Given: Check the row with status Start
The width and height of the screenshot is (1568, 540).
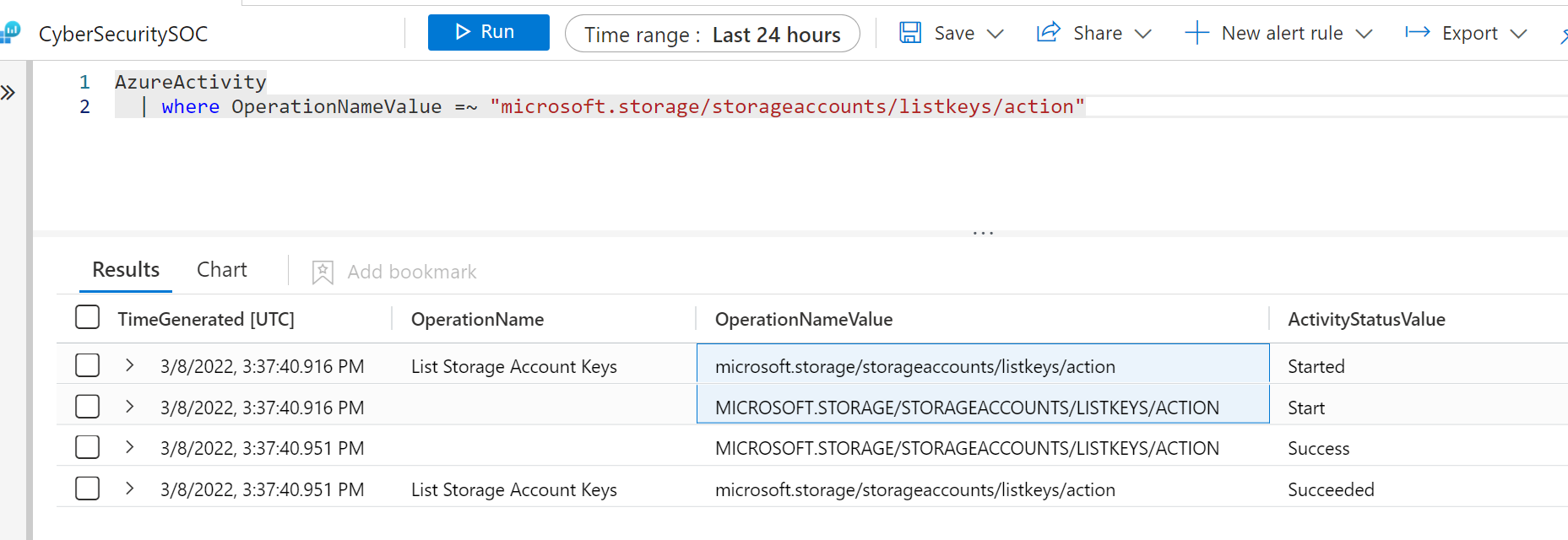Looking at the screenshot, I should 87,407.
